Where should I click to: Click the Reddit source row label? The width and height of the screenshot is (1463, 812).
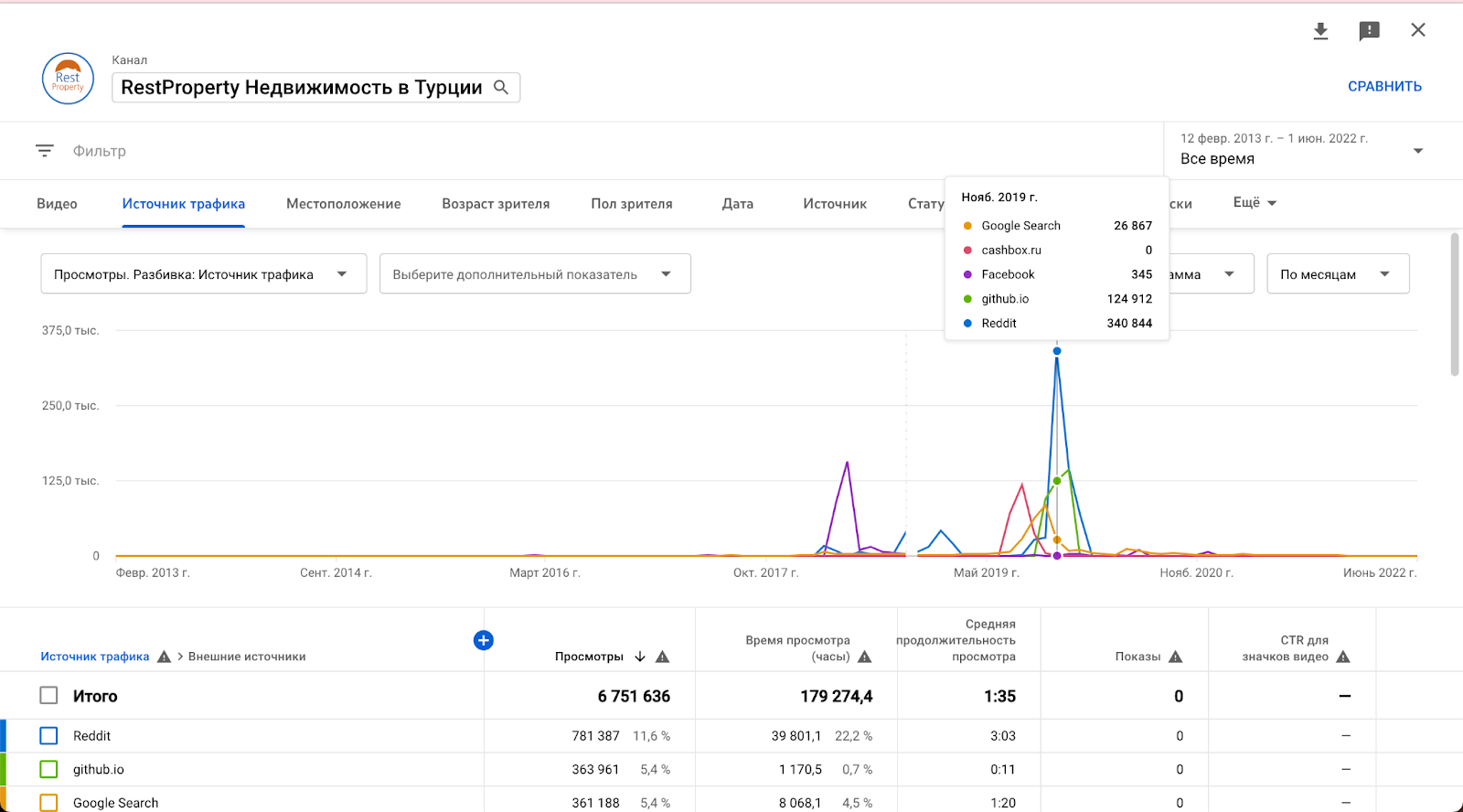pos(91,736)
